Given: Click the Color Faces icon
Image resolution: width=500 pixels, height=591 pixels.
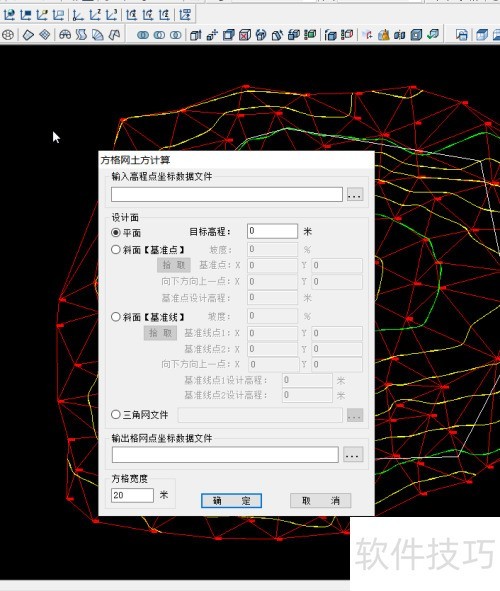Looking at the screenshot, I should [310, 35].
